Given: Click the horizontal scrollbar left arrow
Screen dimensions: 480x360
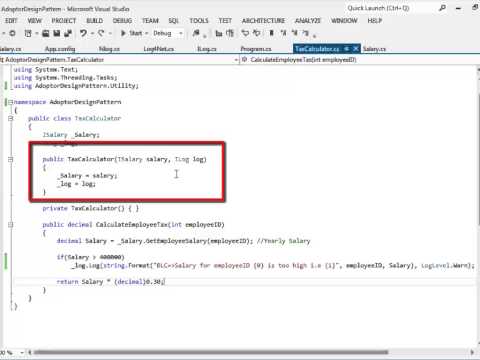Looking at the screenshot, I should click(29, 352).
